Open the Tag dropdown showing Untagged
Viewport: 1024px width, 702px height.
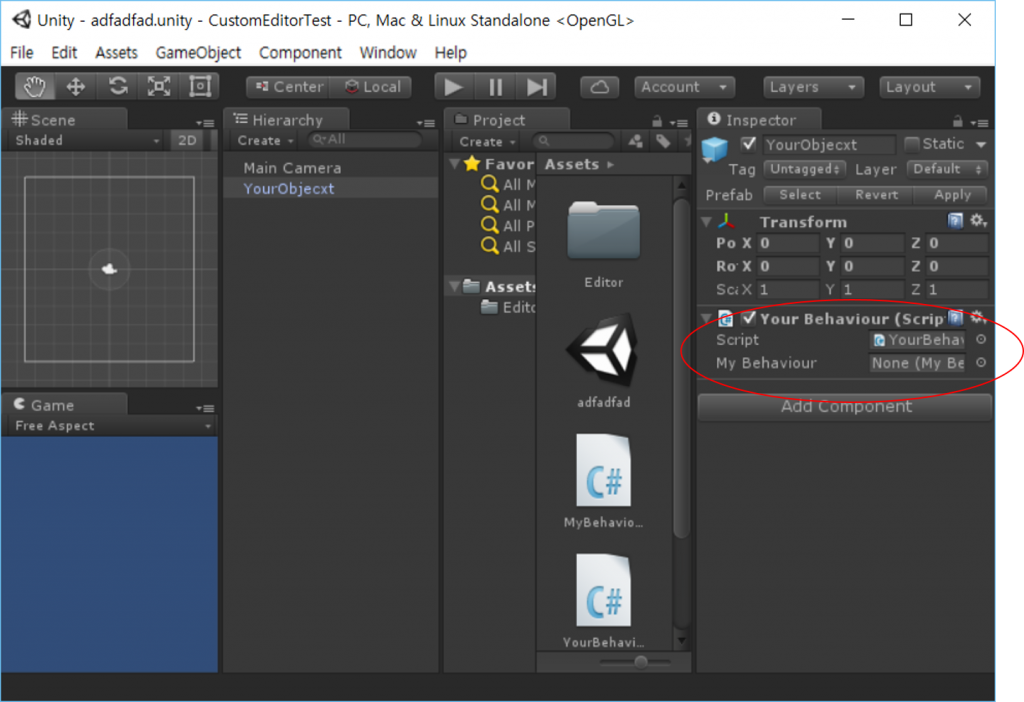(x=804, y=169)
